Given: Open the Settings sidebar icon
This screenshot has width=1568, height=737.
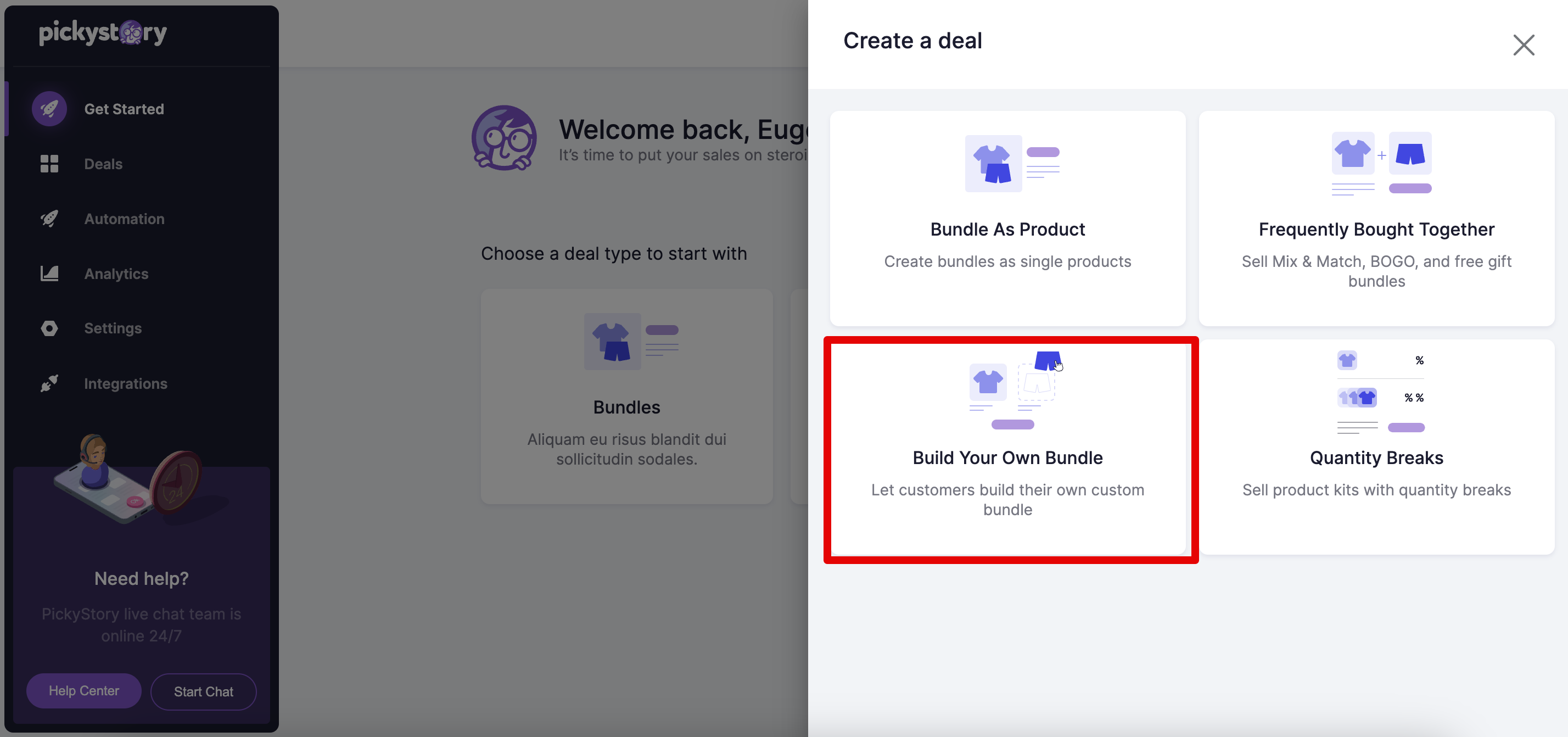Looking at the screenshot, I should (x=49, y=327).
